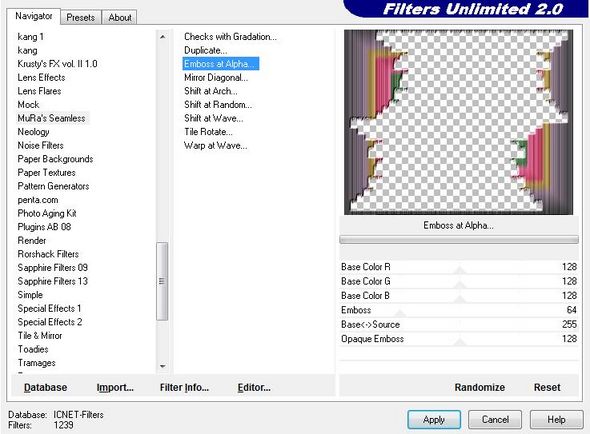590x434 pixels.
Task: Select the Navigator tab
Action: (x=33, y=16)
